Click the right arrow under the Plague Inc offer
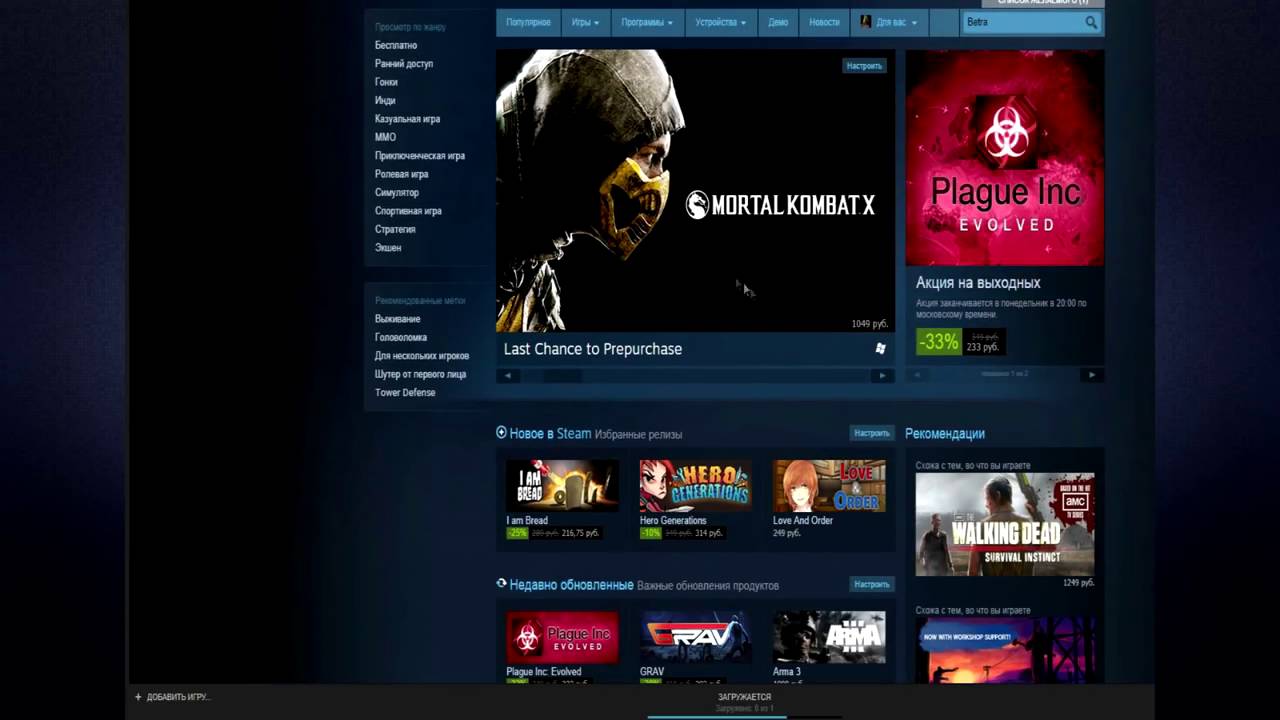This screenshot has height=720, width=1280. tap(1091, 375)
